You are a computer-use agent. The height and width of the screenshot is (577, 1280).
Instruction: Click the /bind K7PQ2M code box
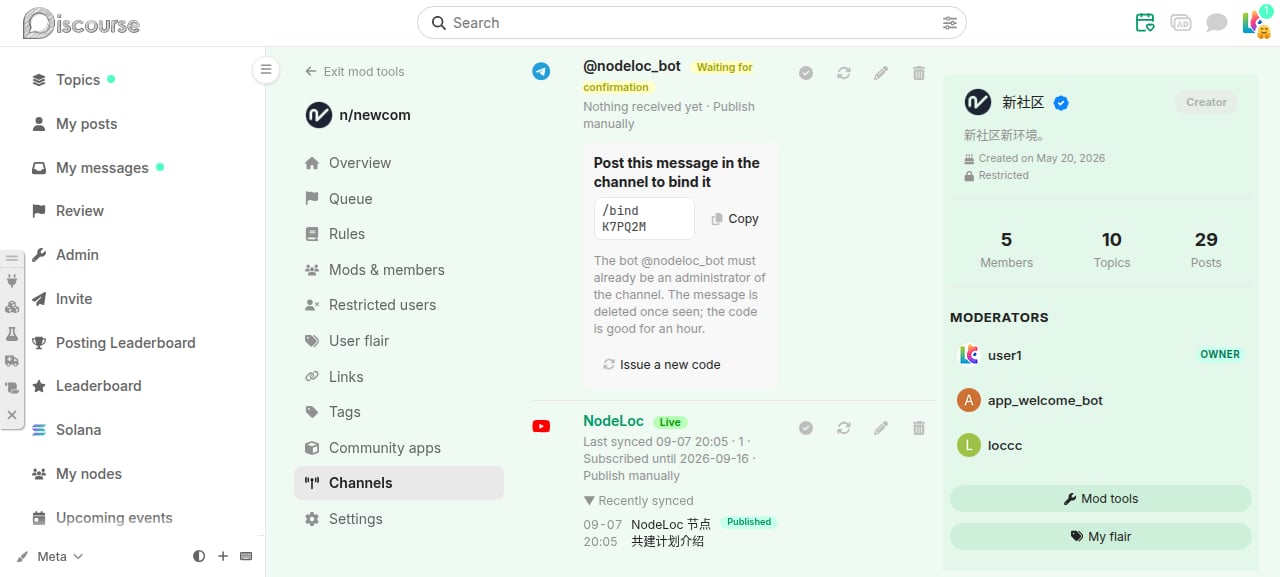pos(644,219)
